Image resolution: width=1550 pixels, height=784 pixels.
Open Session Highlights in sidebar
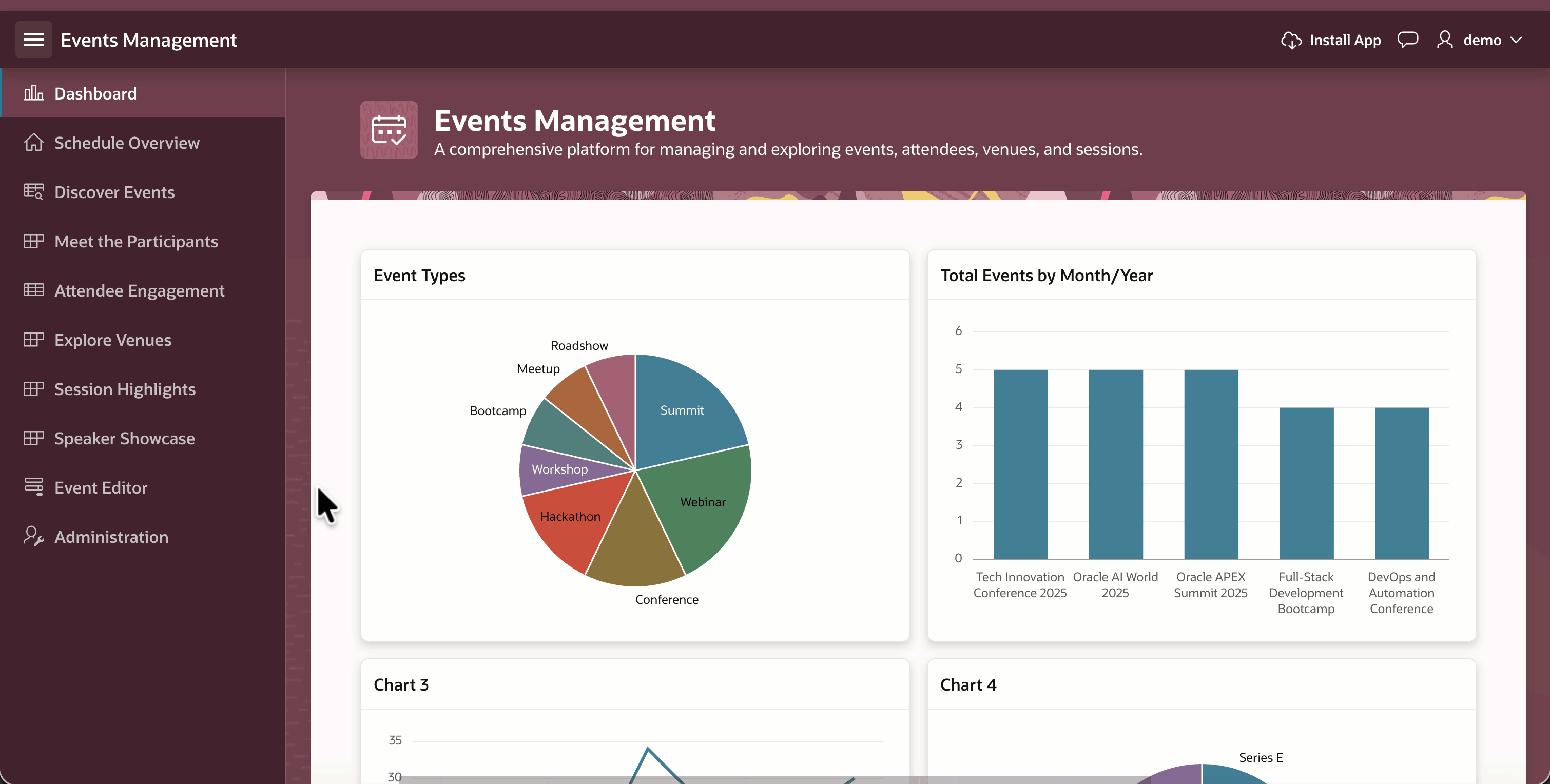[125, 389]
